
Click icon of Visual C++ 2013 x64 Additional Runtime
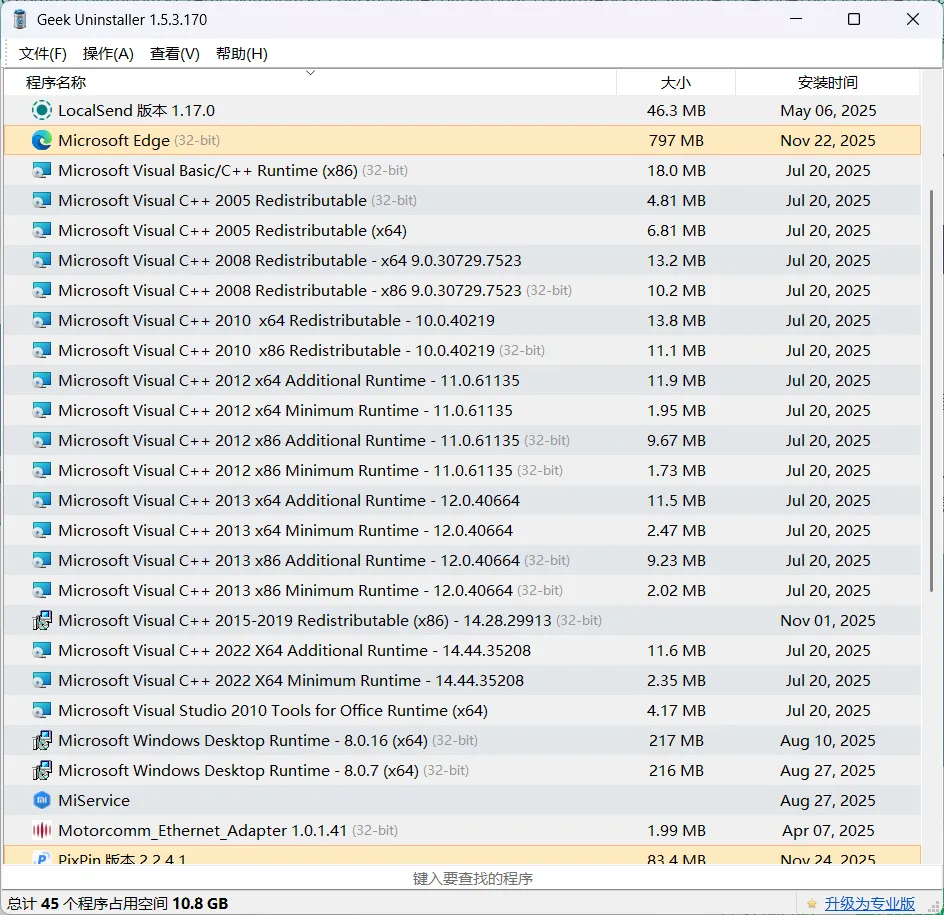(42, 500)
